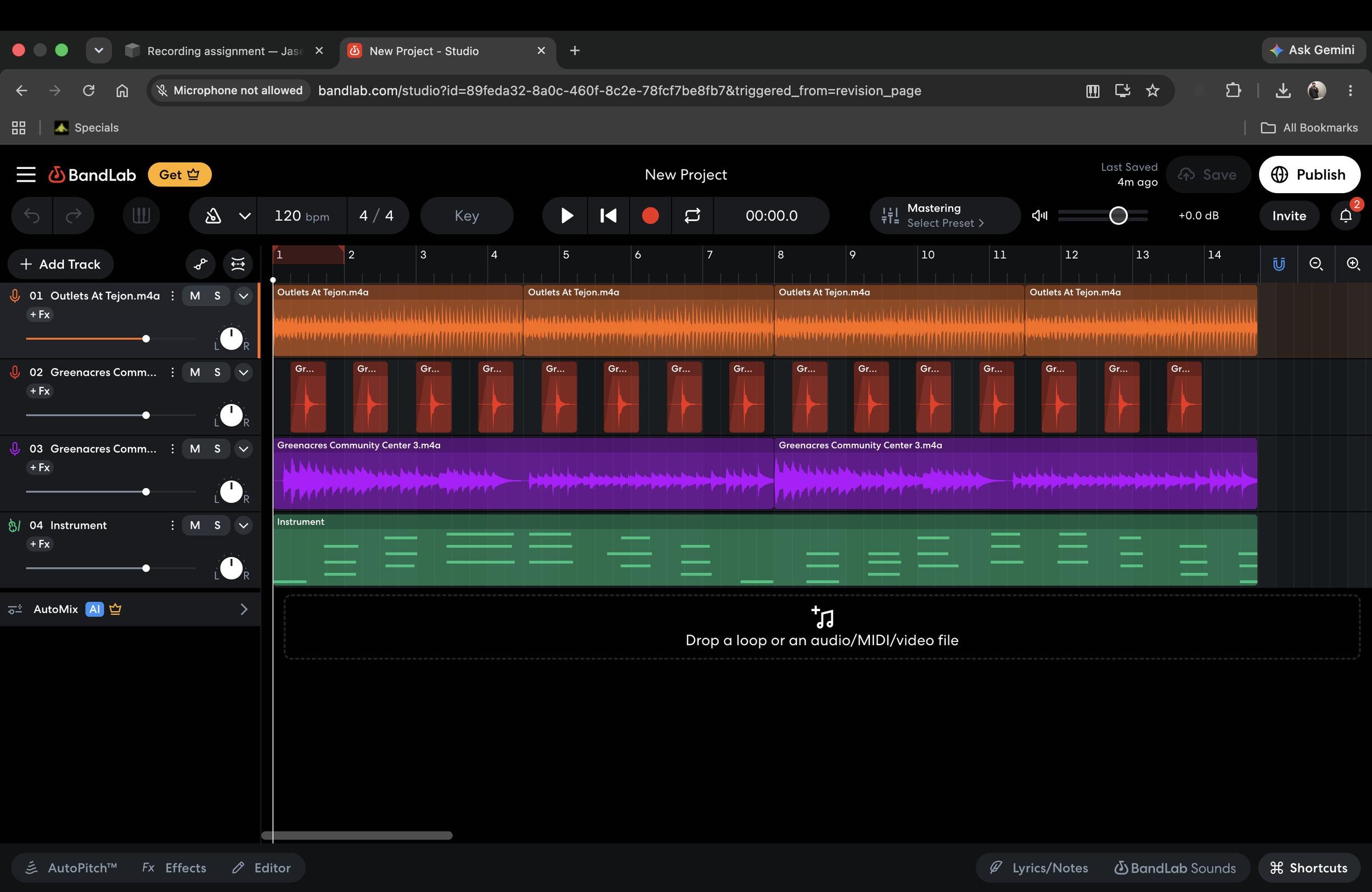Expand Instrument track settings chevron
The height and width of the screenshot is (892, 1372).
click(244, 525)
